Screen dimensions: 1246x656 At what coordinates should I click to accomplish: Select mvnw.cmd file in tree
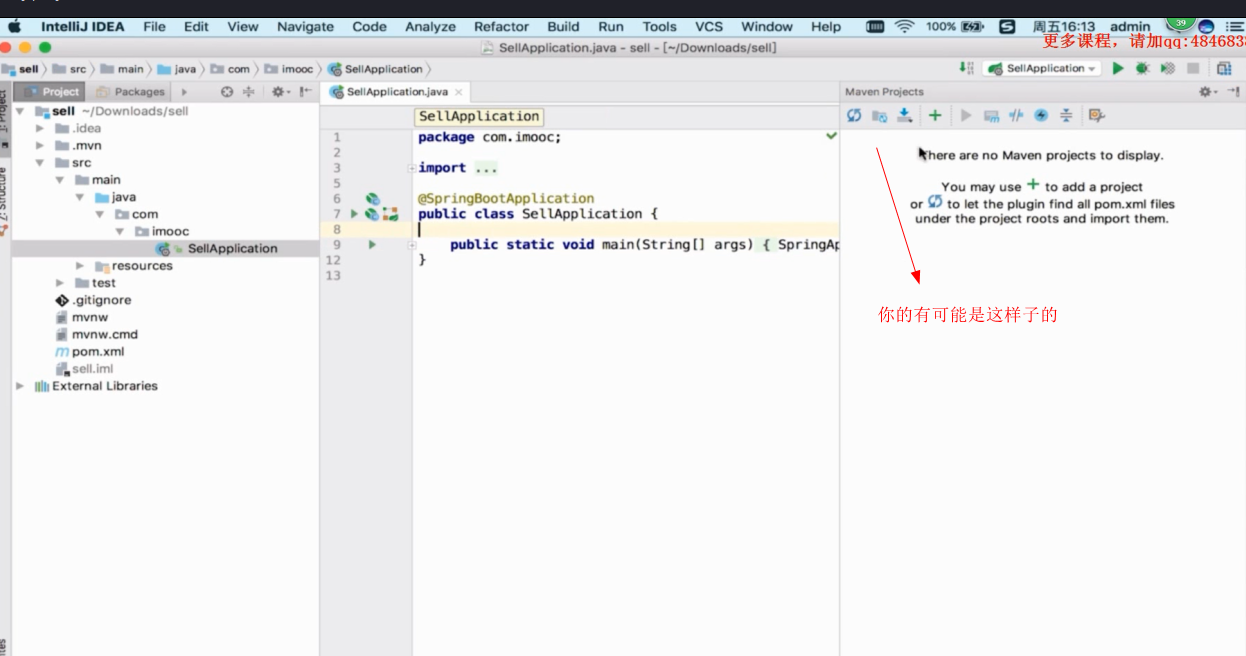[x=96, y=335]
